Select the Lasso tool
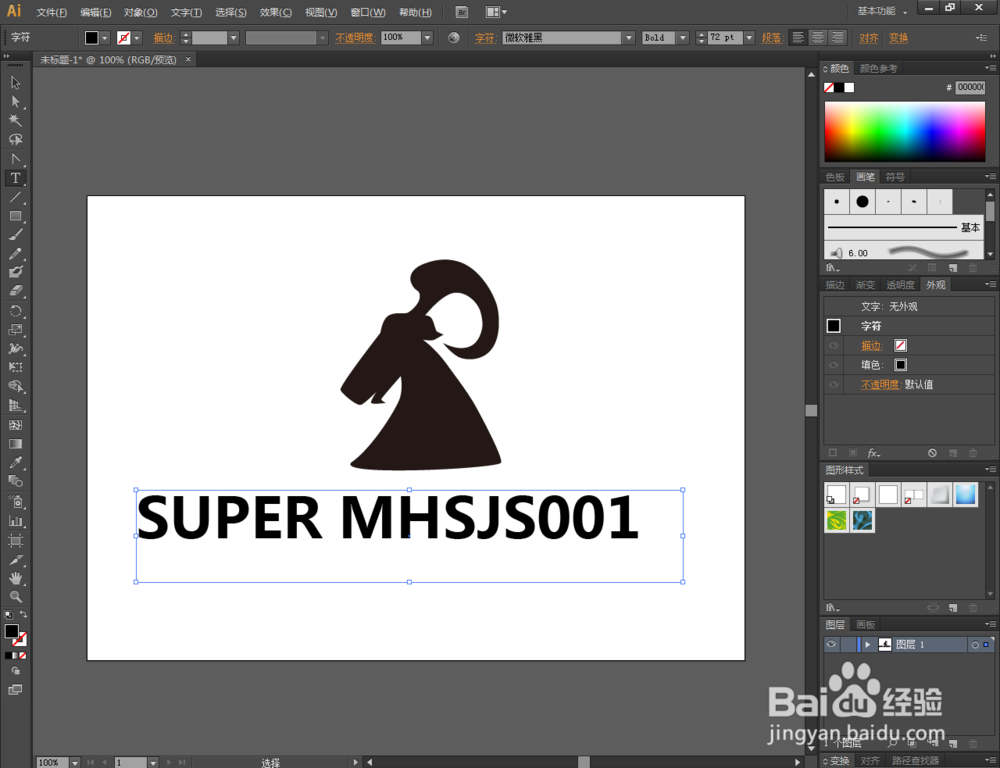 pyautogui.click(x=15, y=139)
